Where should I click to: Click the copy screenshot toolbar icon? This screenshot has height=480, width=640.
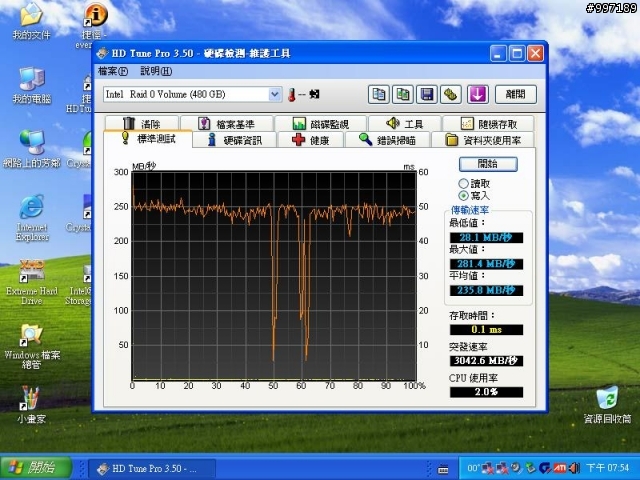(x=402, y=95)
